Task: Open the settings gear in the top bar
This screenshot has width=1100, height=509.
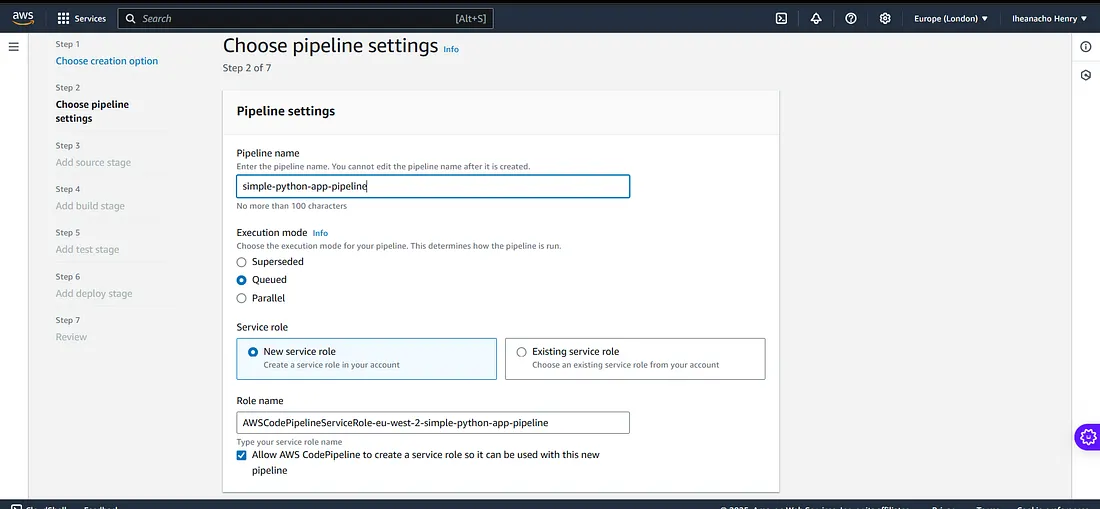Action: click(885, 19)
